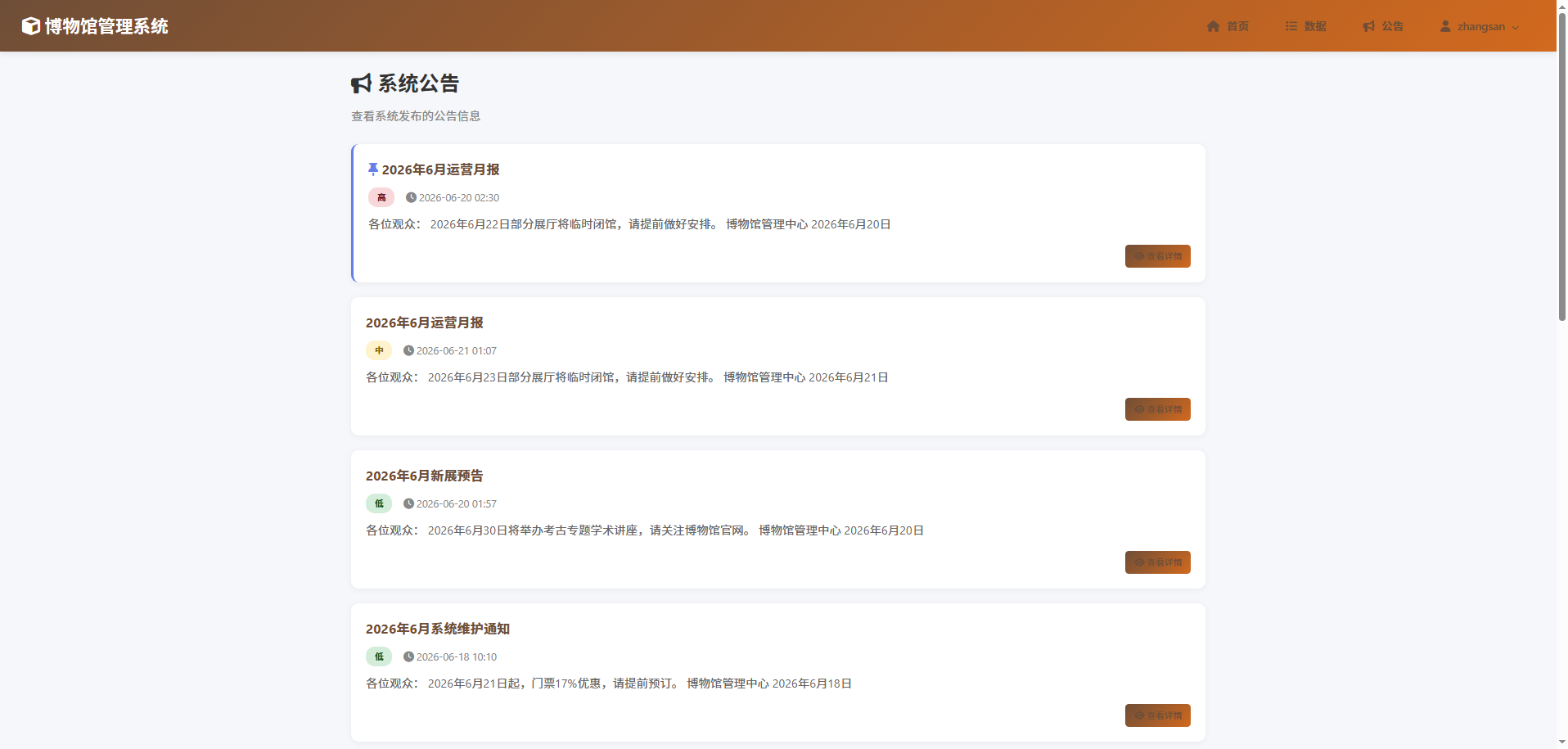Click the text about 门票17%优惠
This screenshot has width=1568, height=749.
pyautogui.click(x=609, y=684)
